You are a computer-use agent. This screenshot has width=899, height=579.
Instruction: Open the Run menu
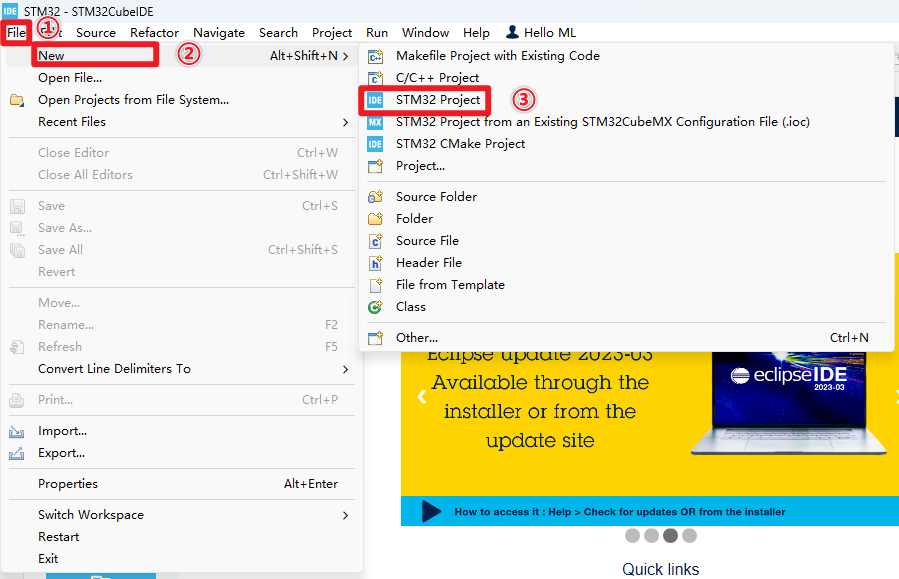coord(377,33)
